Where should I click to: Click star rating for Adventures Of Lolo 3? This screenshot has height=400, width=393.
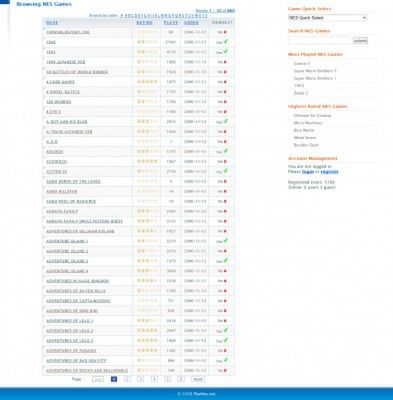point(147,341)
